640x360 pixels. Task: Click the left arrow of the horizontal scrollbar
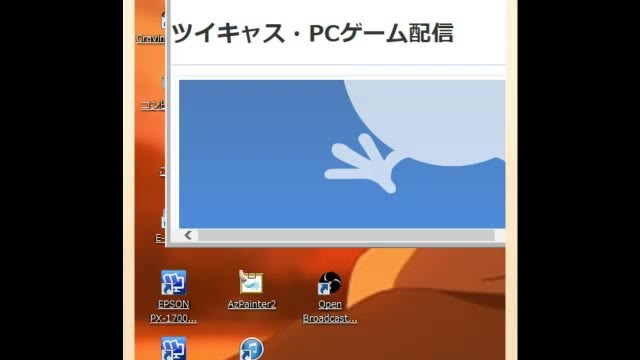coord(188,235)
